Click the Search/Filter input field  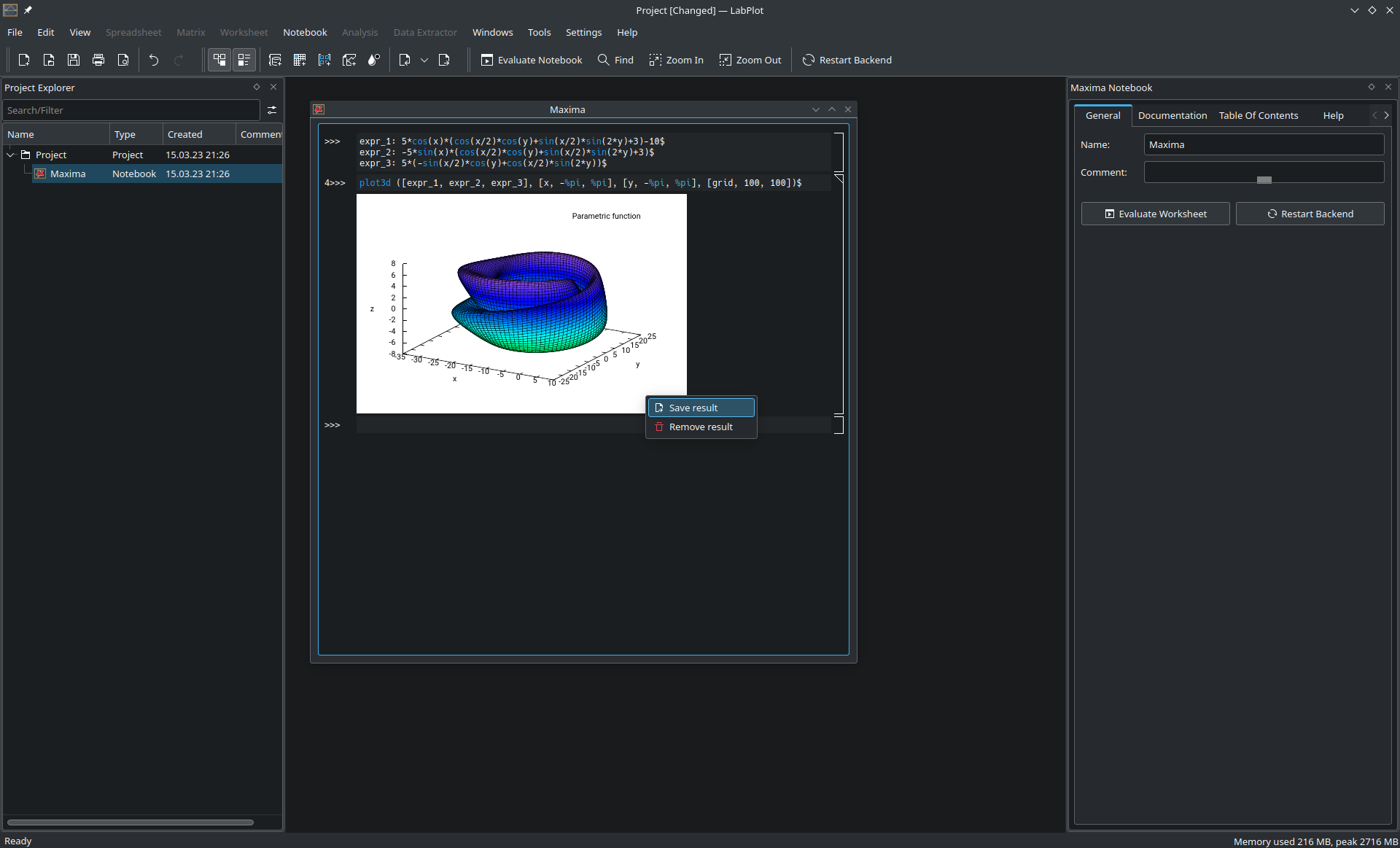coord(131,109)
